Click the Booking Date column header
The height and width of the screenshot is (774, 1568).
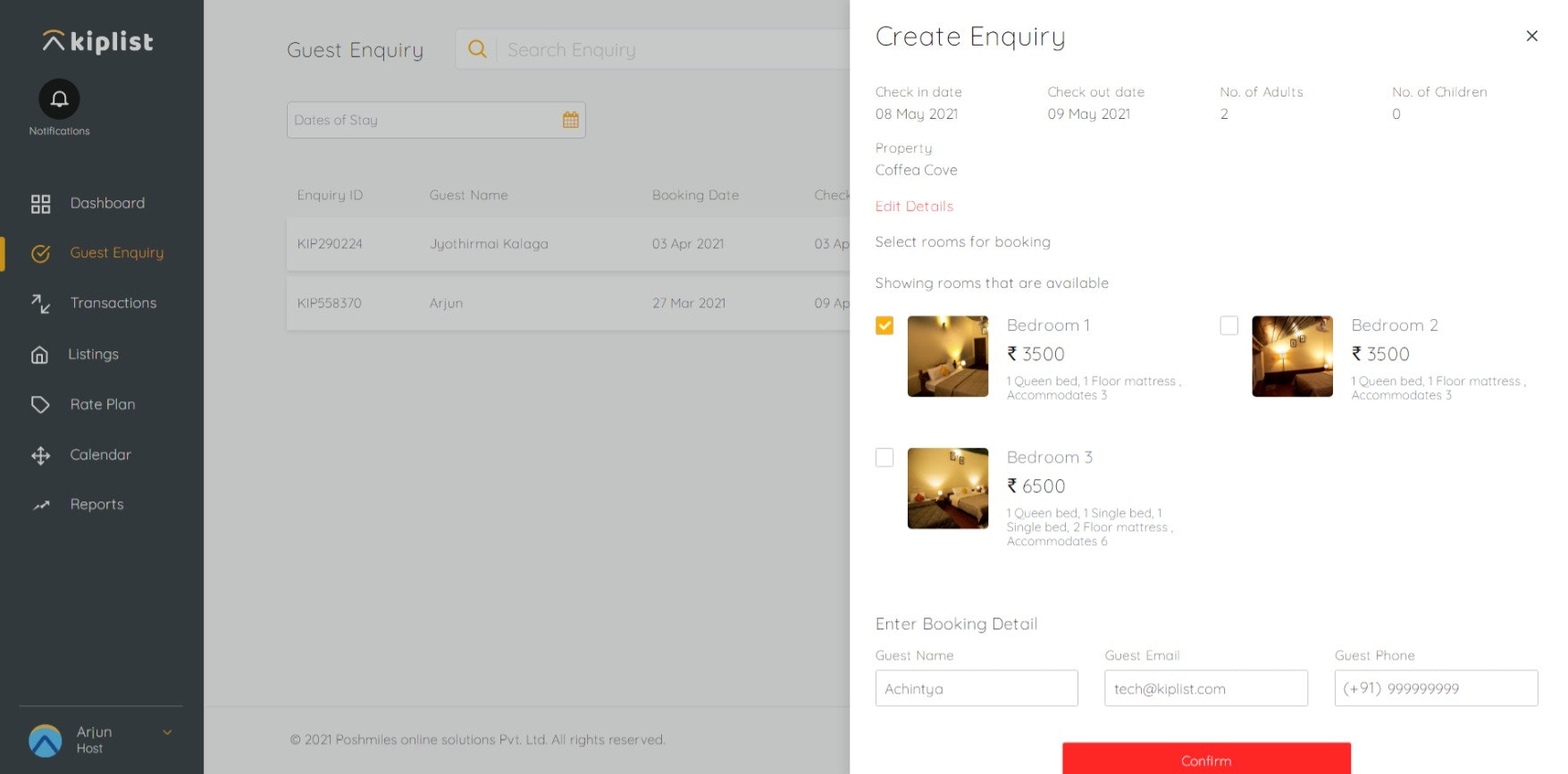695,195
